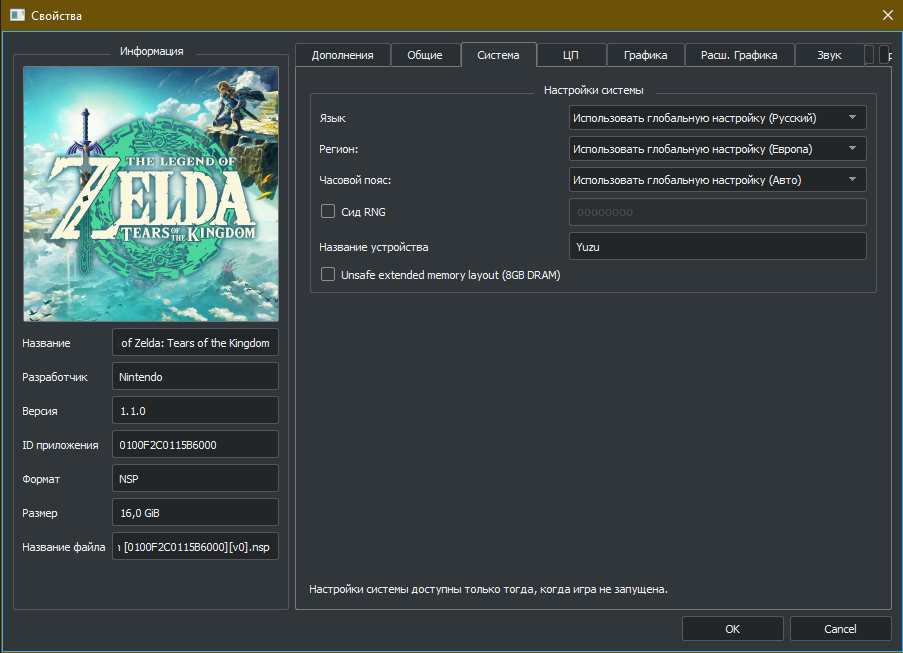903x653 pixels.
Task: Click the Название файла field ending .nsp
Action: (195, 546)
